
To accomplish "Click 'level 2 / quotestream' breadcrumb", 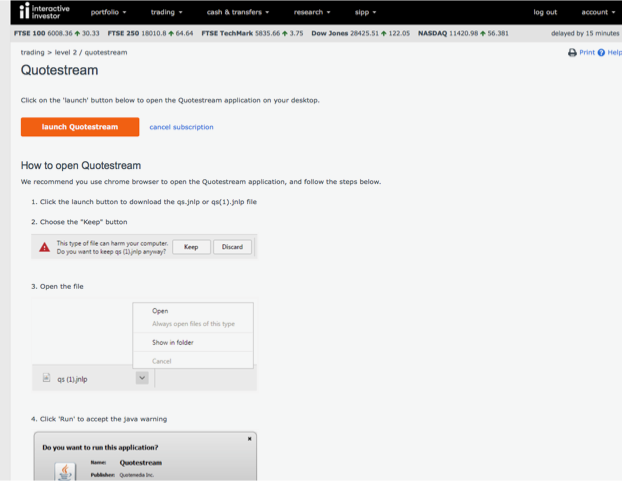I will pyautogui.click(x=91, y=52).
